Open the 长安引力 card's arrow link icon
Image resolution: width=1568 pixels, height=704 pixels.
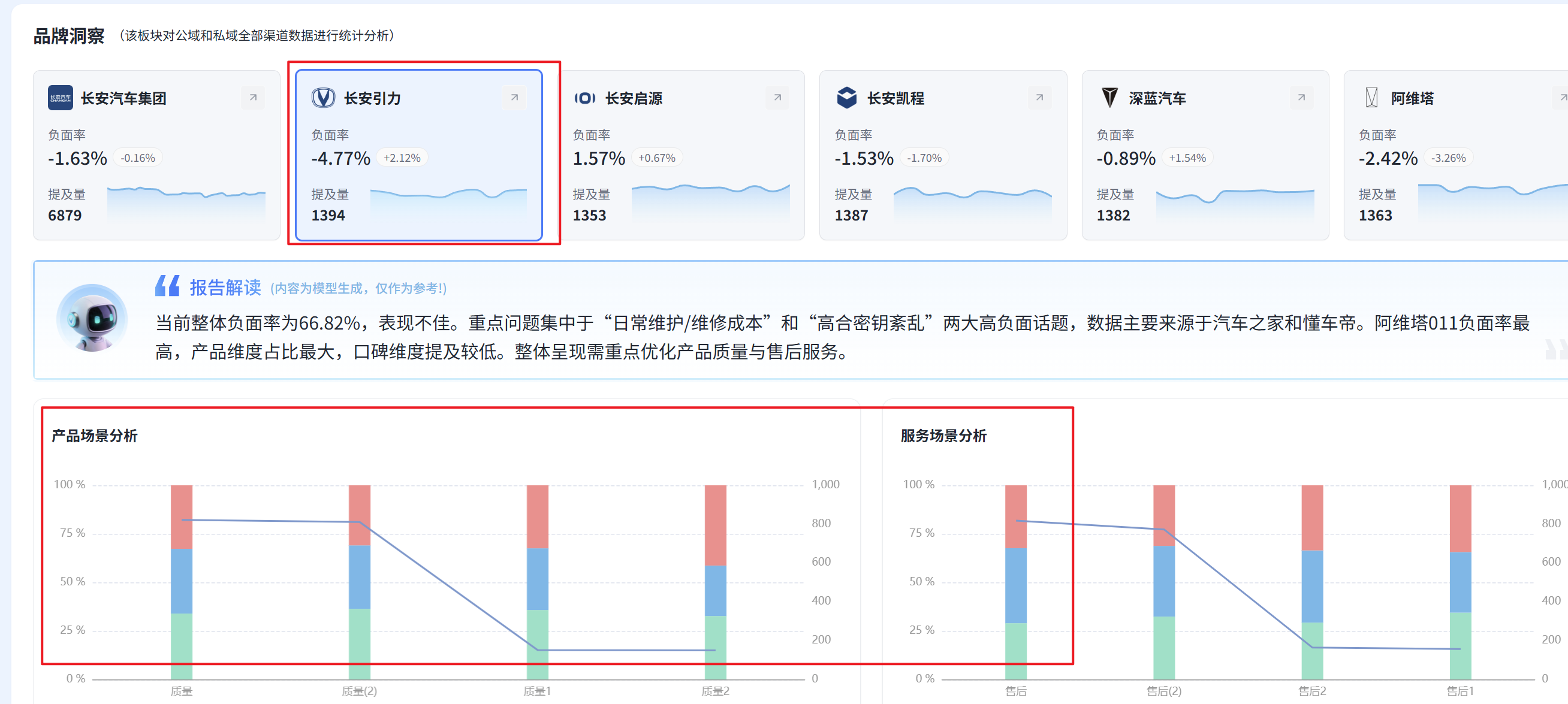[514, 97]
